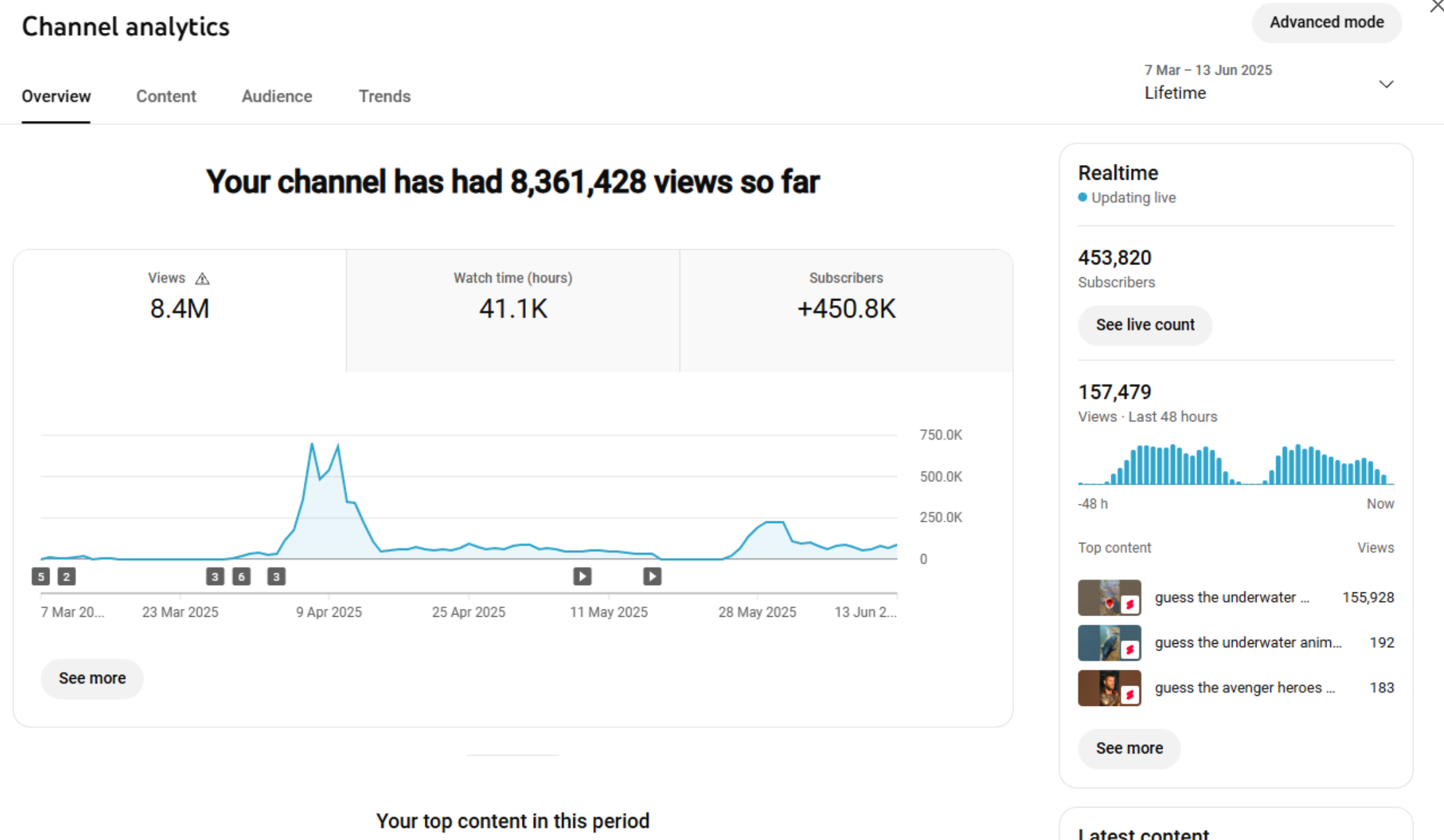This screenshot has width=1444, height=840.
Task: Switch to the Overview tab
Action: 56,96
